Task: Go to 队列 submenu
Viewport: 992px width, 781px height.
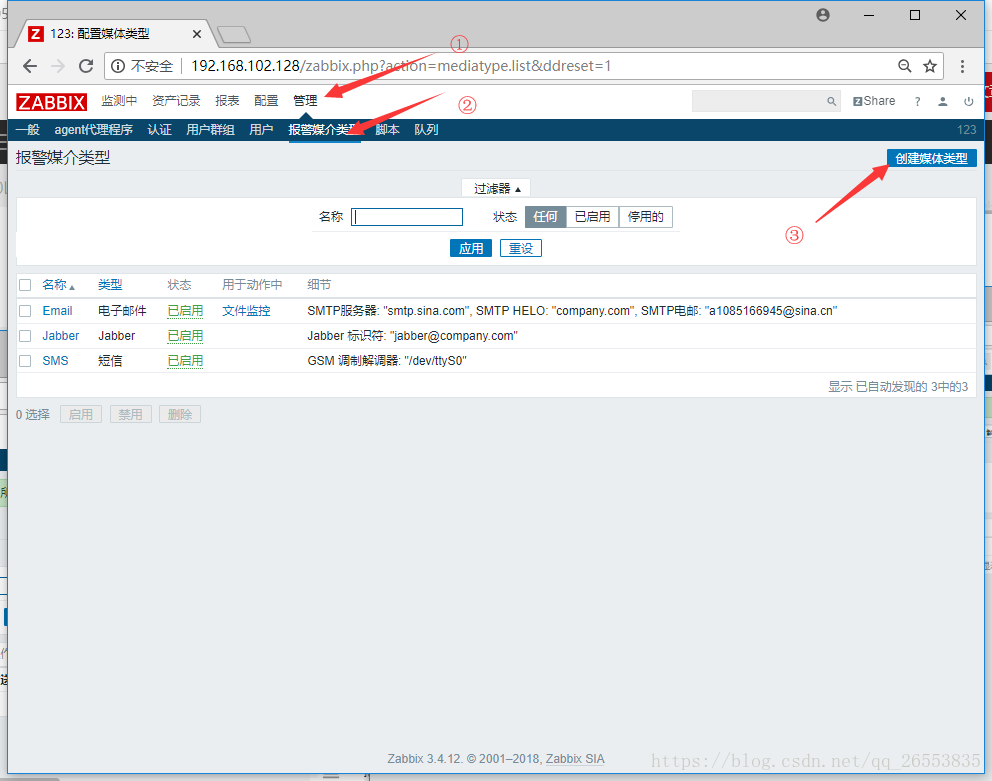Action: [x=426, y=130]
